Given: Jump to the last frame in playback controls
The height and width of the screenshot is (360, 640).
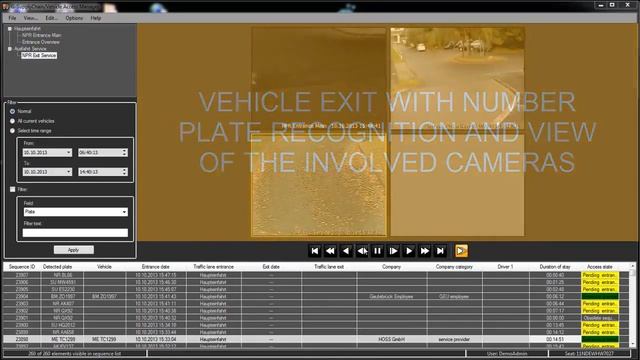Looking at the screenshot, I should [440, 251].
